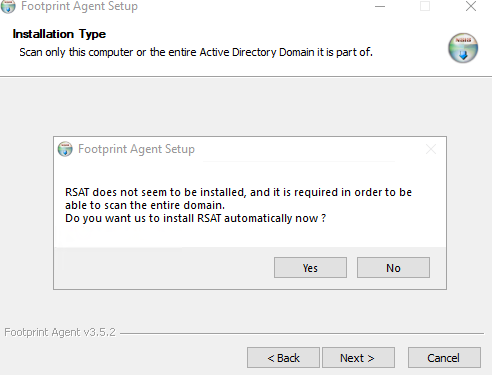Click the installer globe icon in header

point(463,48)
